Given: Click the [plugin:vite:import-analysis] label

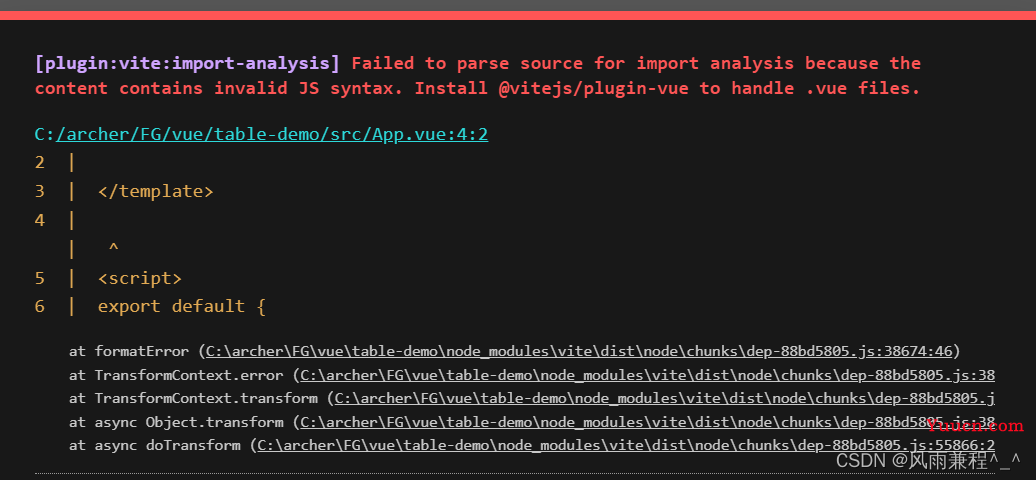Looking at the screenshot, I should point(187,63).
